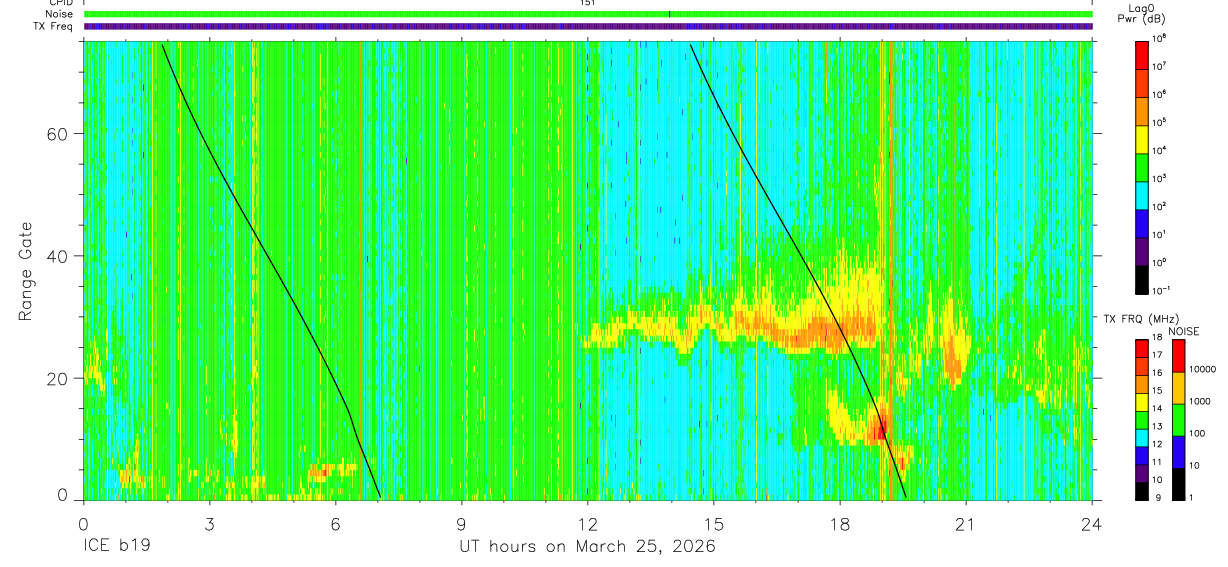The width and height of the screenshot is (1228, 567).
Task: Click the "100" NOISE legend value
Action: click(1199, 433)
